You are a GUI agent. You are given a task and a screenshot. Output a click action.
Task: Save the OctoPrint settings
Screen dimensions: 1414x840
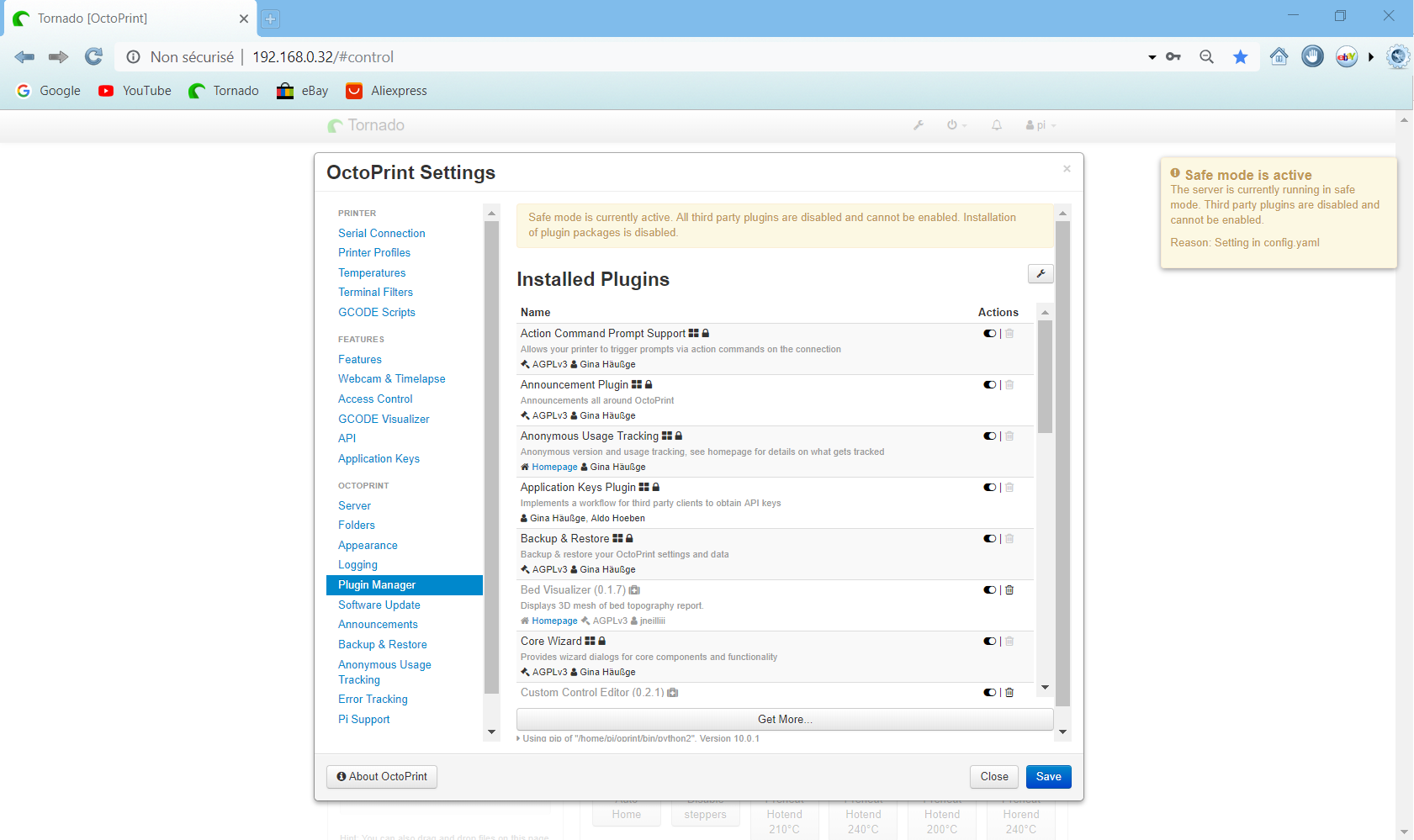(1048, 776)
